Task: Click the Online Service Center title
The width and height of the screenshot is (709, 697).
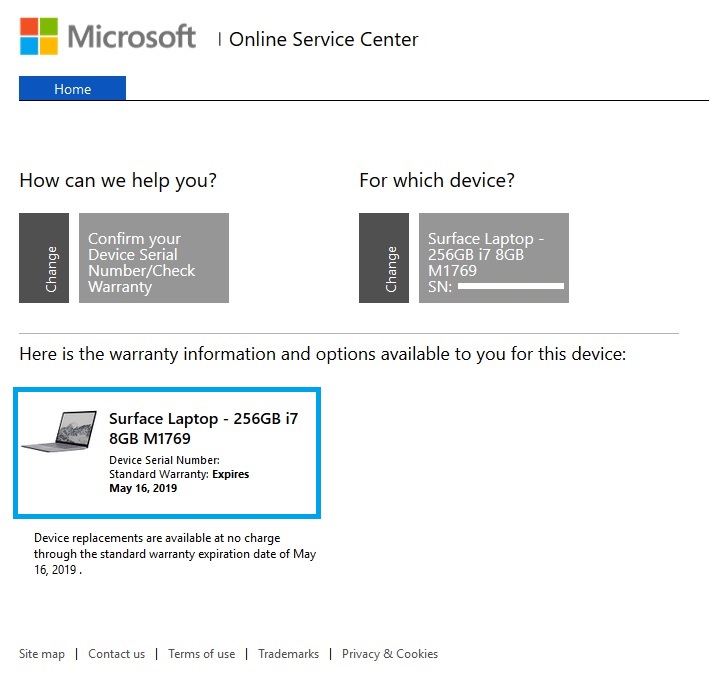Action: pyautogui.click(x=324, y=39)
